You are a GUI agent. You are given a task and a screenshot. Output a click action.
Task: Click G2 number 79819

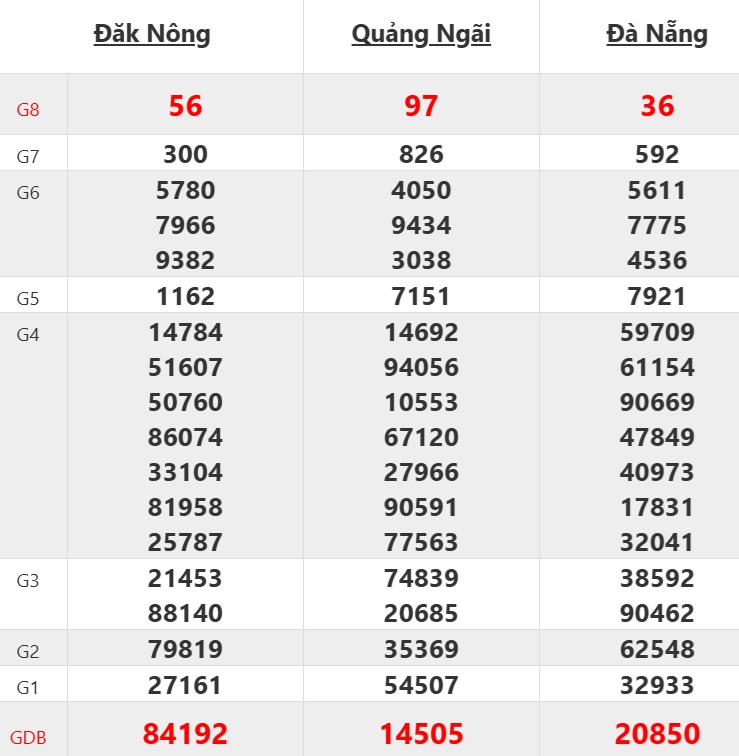click(x=186, y=649)
